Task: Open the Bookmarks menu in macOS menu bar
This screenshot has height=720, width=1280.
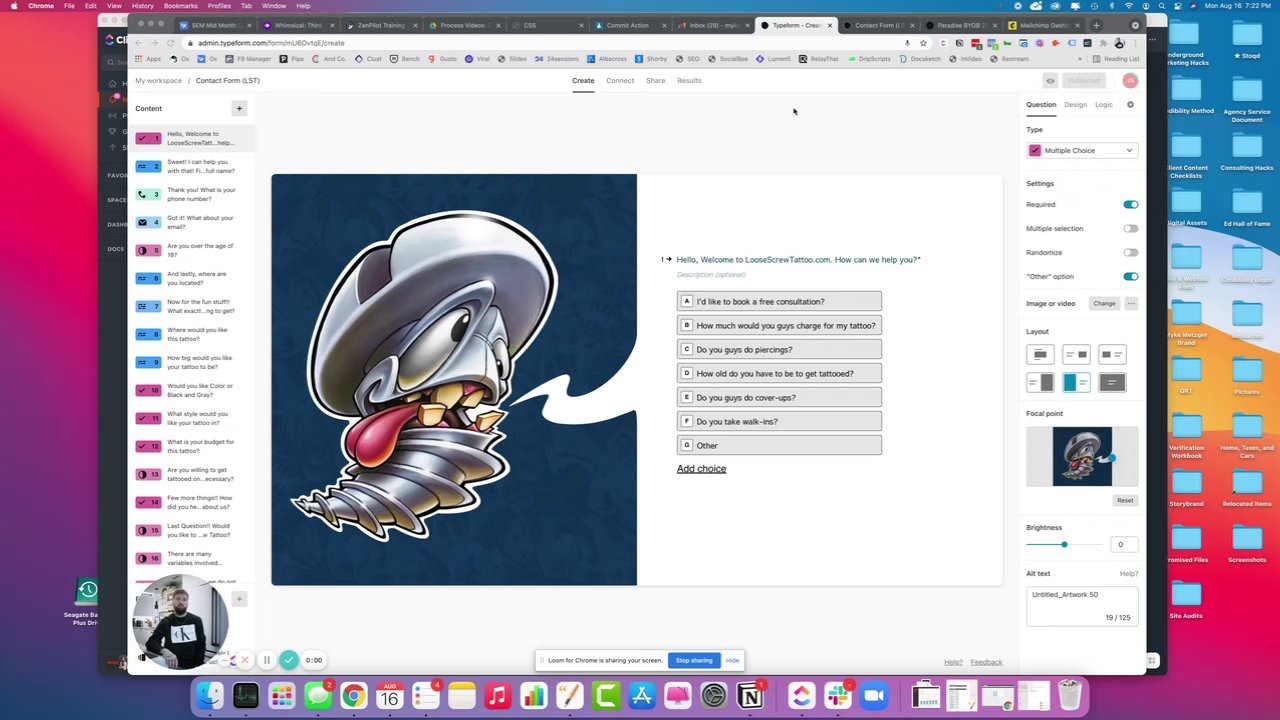Action: [180, 6]
